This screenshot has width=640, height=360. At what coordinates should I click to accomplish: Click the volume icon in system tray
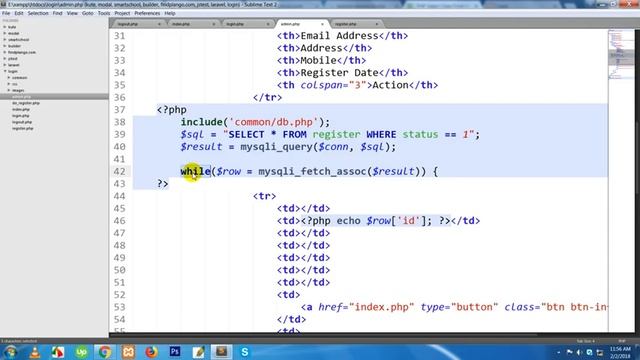(x=580, y=352)
